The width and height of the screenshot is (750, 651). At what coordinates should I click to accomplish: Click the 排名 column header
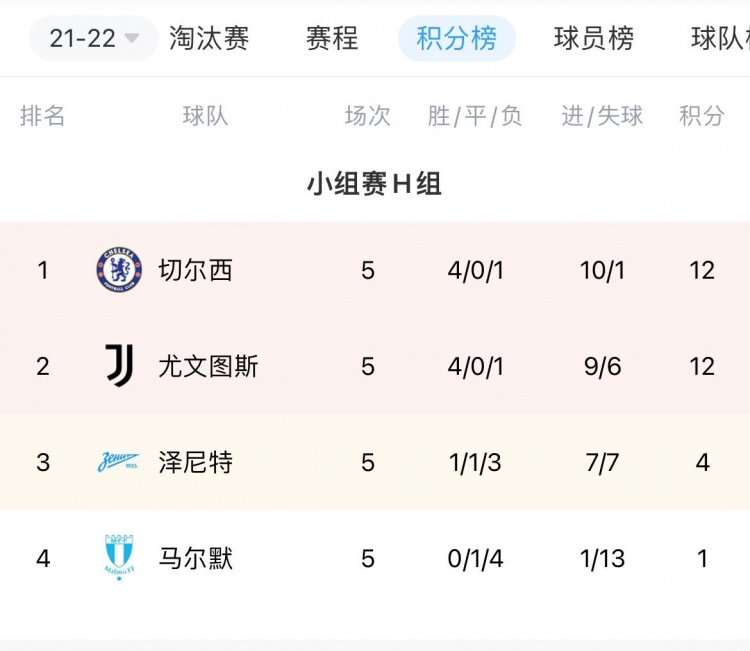click(x=42, y=116)
